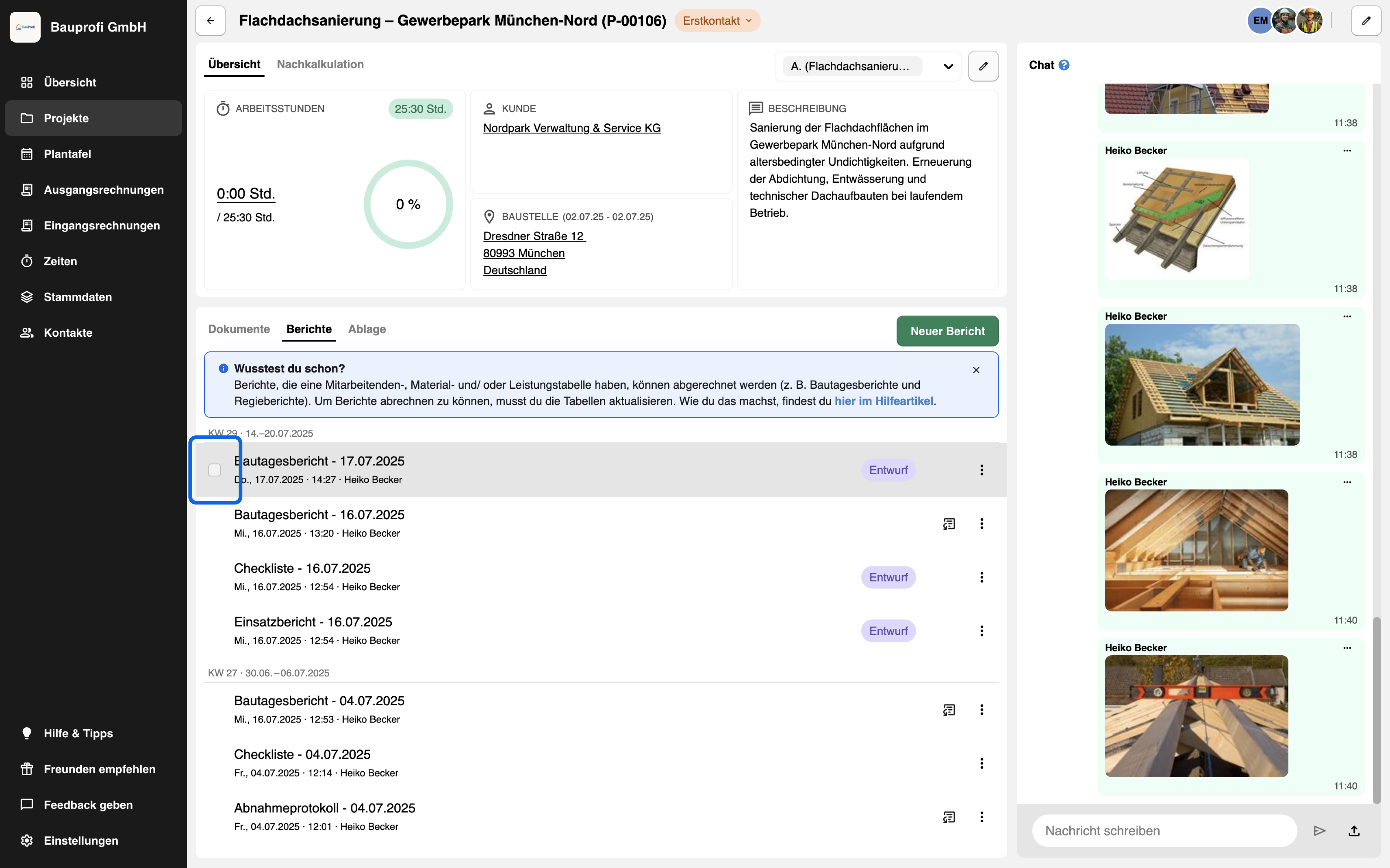Open Kontakte
The image size is (1390, 868).
94,332
